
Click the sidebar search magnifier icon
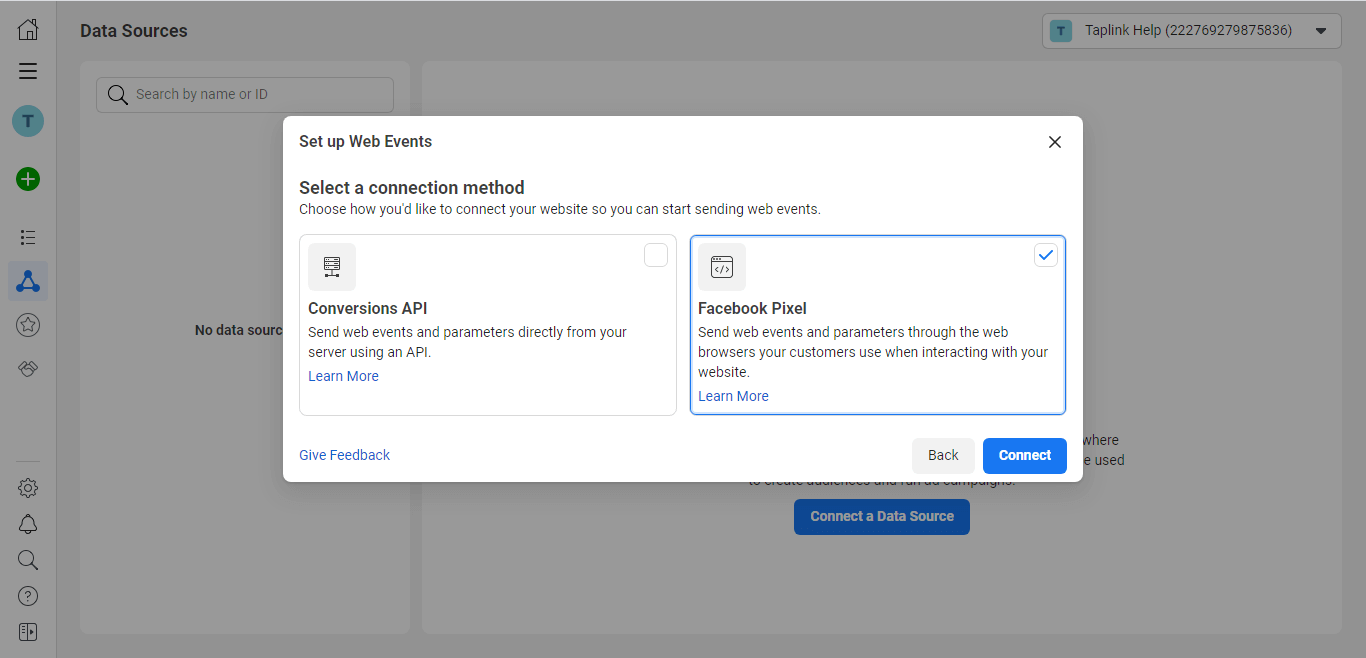[28, 560]
